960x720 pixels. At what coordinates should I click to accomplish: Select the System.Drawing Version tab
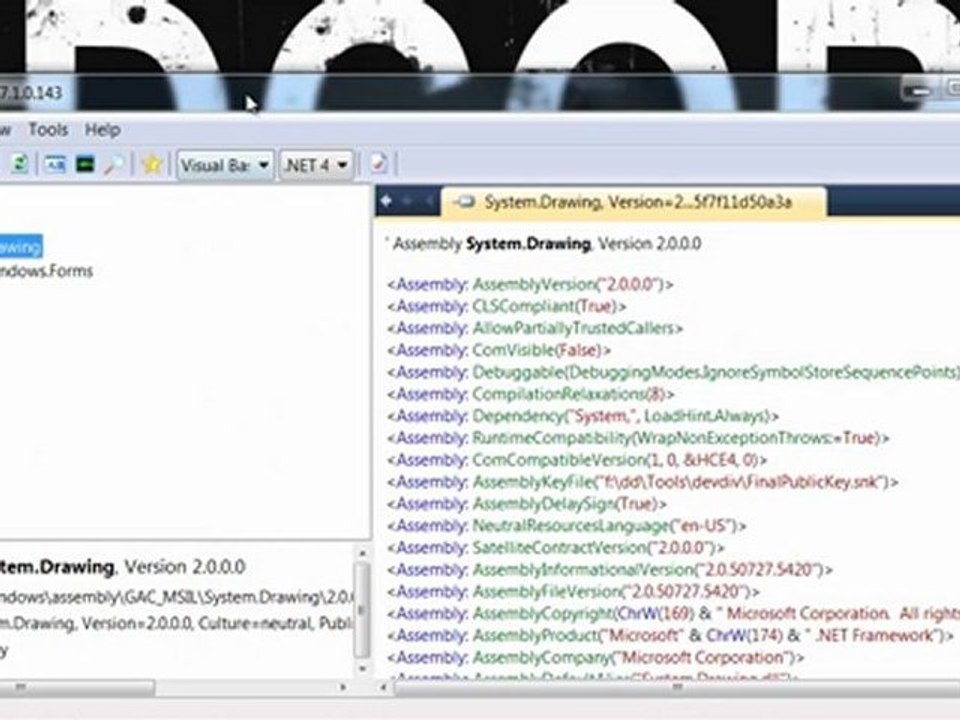(634, 201)
